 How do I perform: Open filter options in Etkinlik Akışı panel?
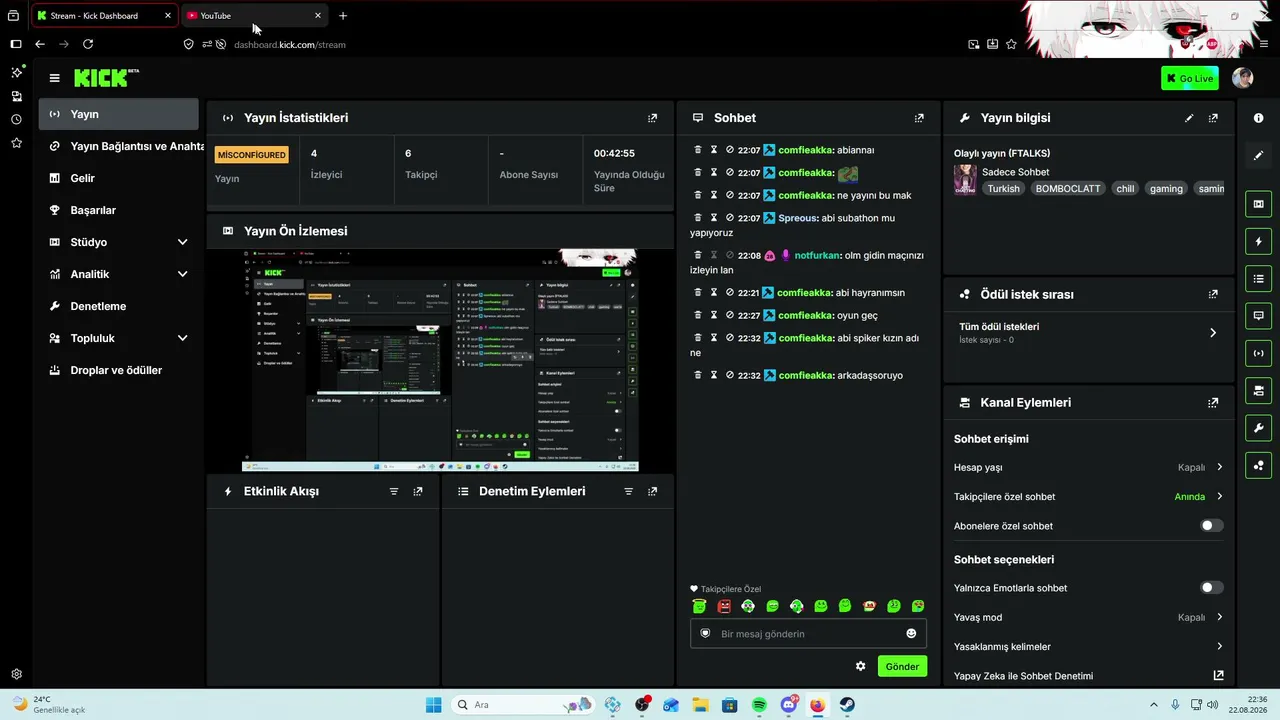tap(394, 492)
